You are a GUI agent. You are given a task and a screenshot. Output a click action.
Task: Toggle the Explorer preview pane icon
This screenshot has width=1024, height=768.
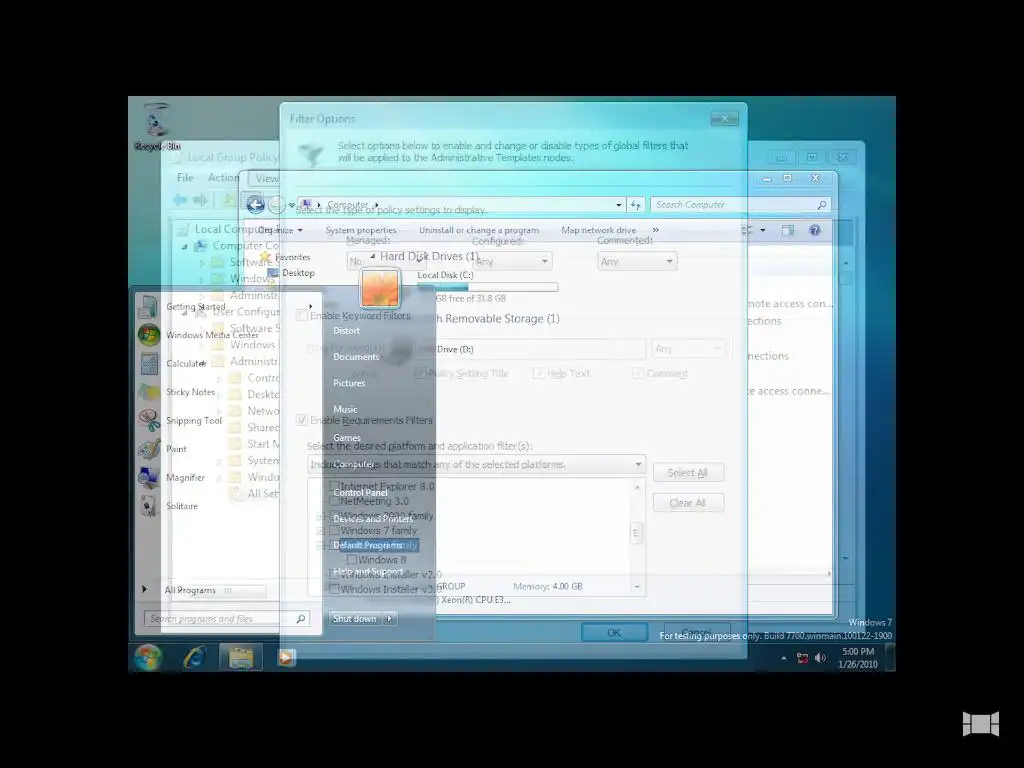(788, 230)
